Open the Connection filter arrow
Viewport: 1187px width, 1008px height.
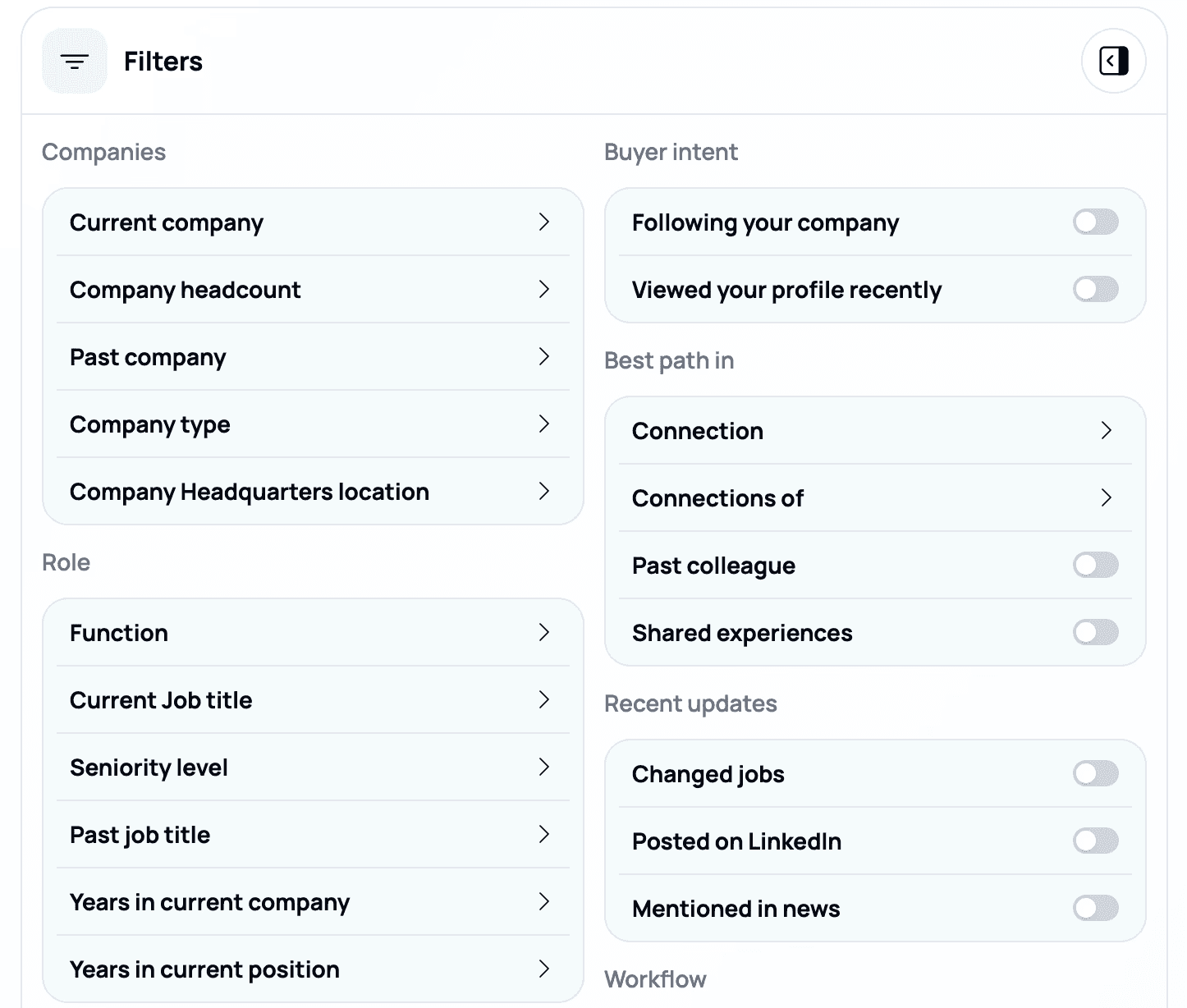pos(1106,431)
